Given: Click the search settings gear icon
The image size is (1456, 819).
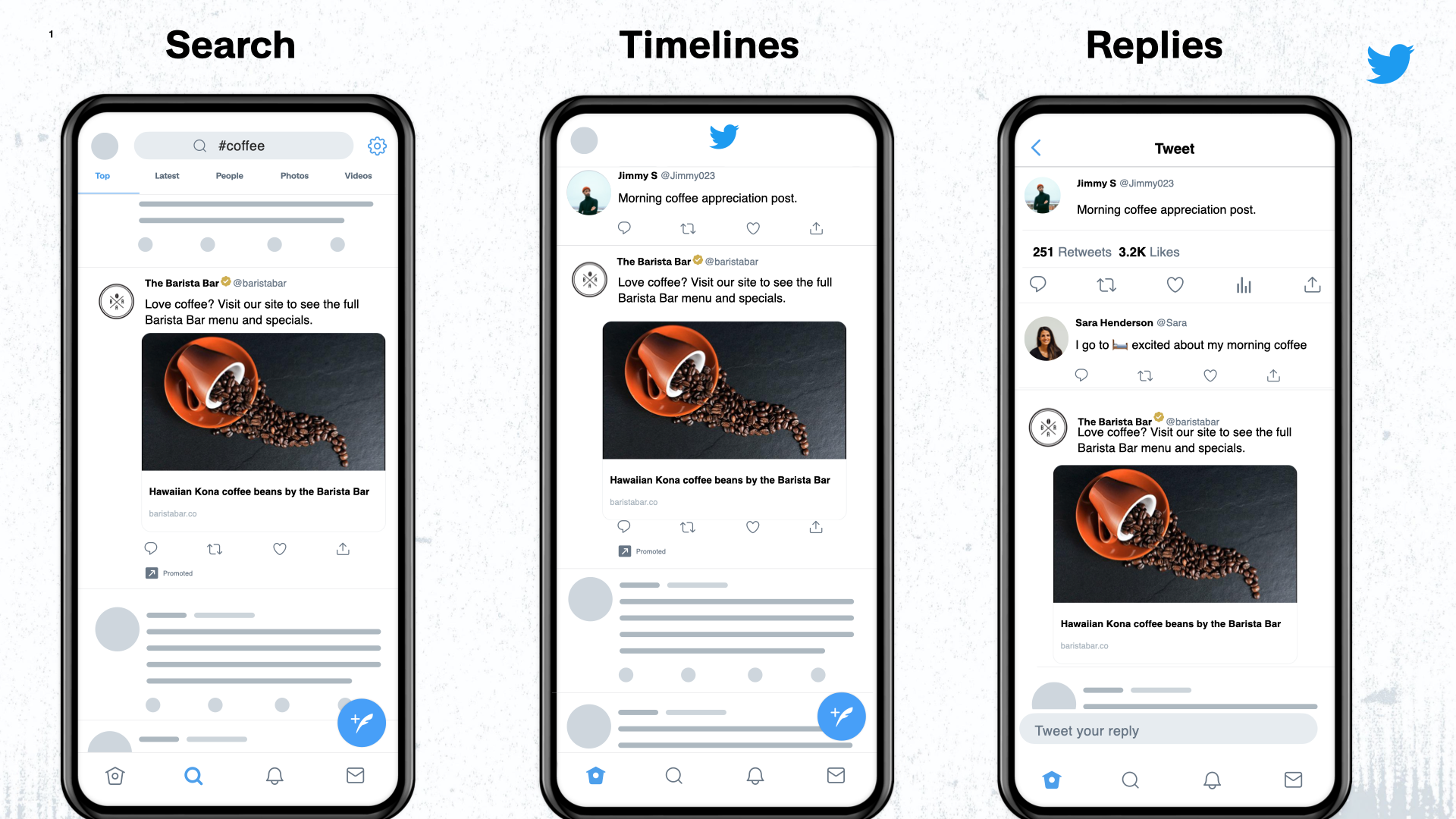Looking at the screenshot, I should pyautogui.click(x=376, y=146).
